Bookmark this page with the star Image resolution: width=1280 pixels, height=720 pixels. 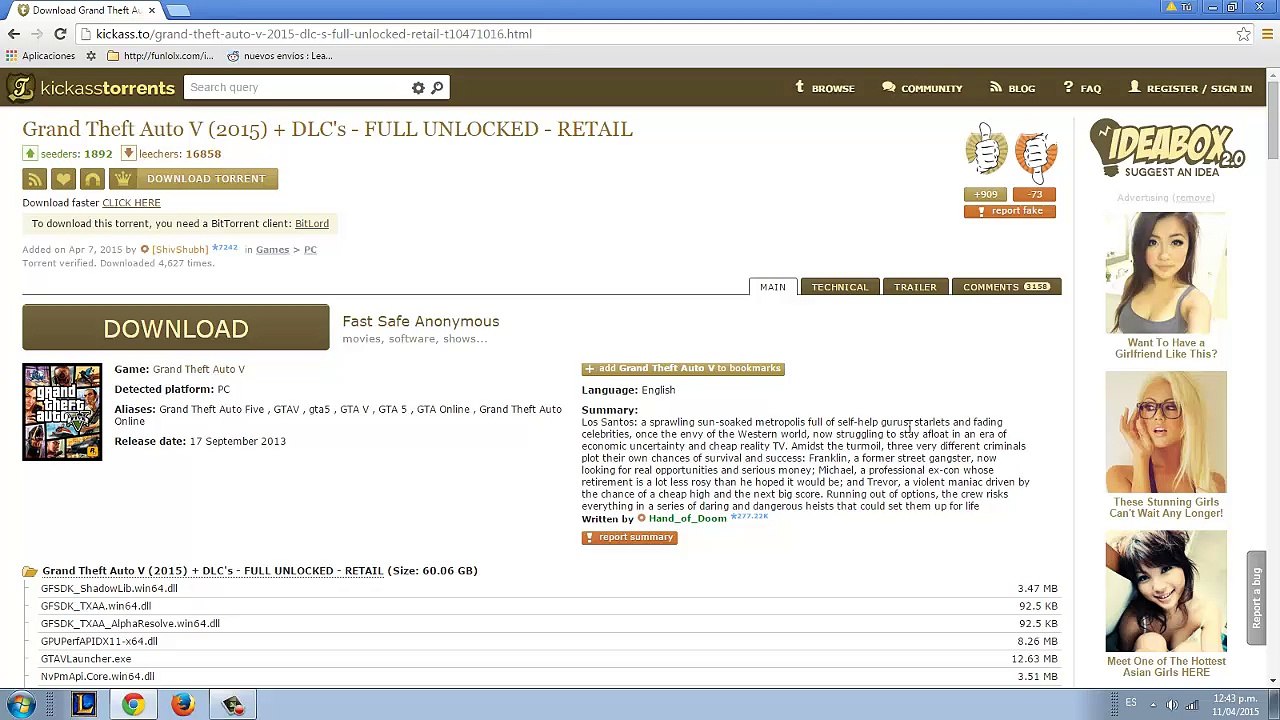(x=1243, y=34)
